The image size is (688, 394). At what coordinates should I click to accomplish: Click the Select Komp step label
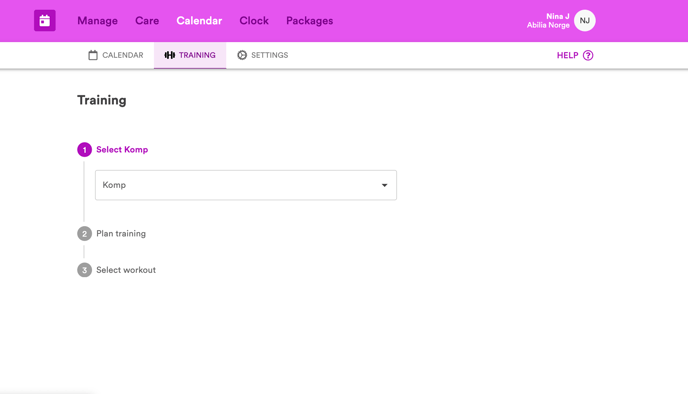[x=122, y=150]
